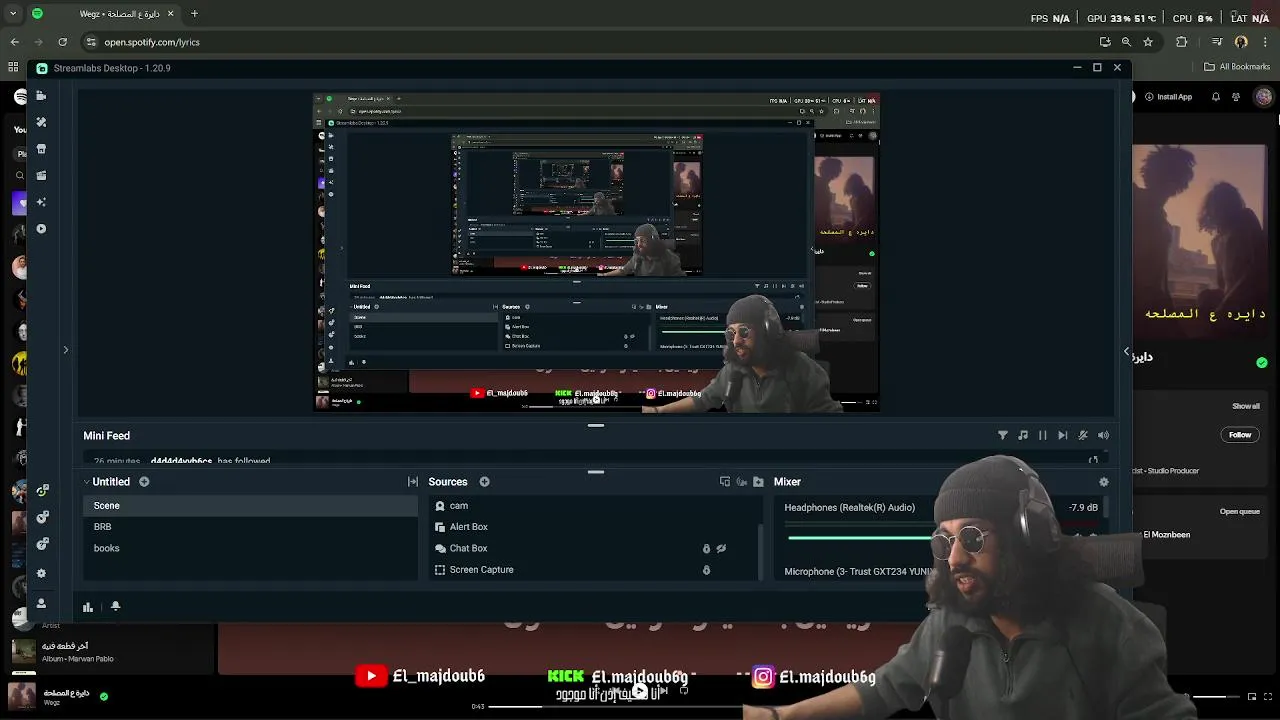Expand the Untitled scene collection dropdown
The width and height of the screenshot is (1280, 720).
click(87, 482)
